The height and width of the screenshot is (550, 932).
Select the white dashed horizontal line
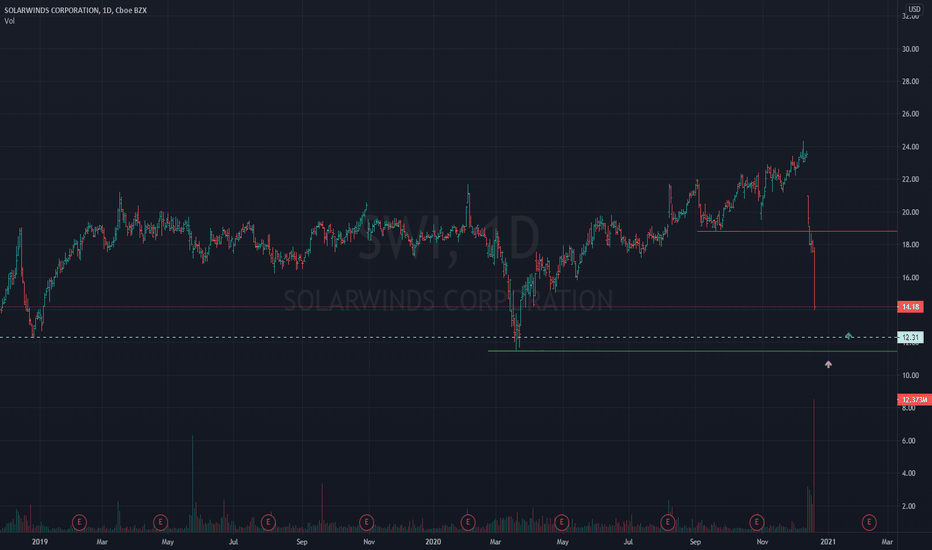448,337
